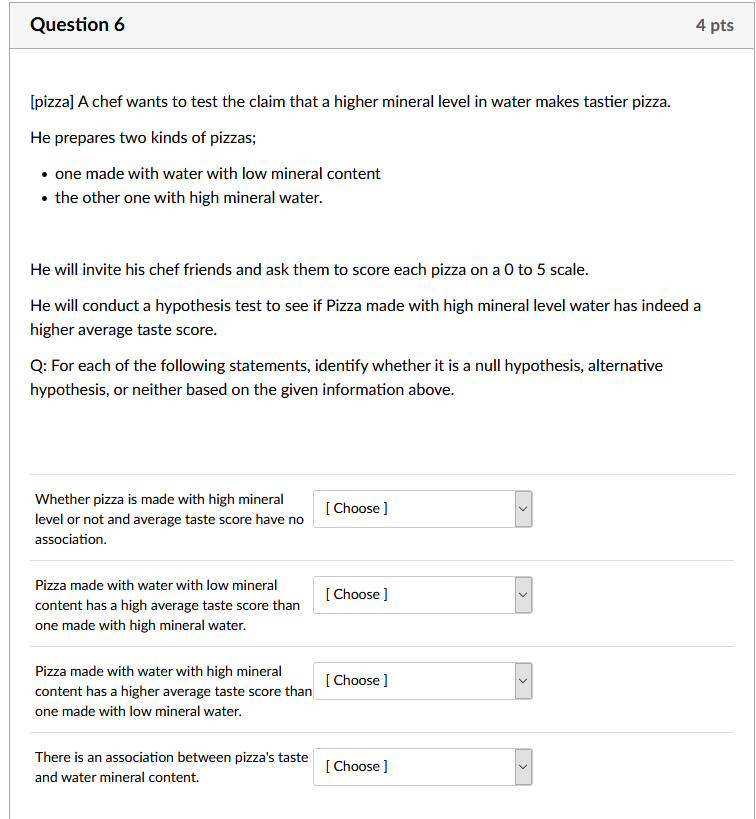
Task: Click the chevron on the last [Choose] selector
Action: [x=521, y=766]
